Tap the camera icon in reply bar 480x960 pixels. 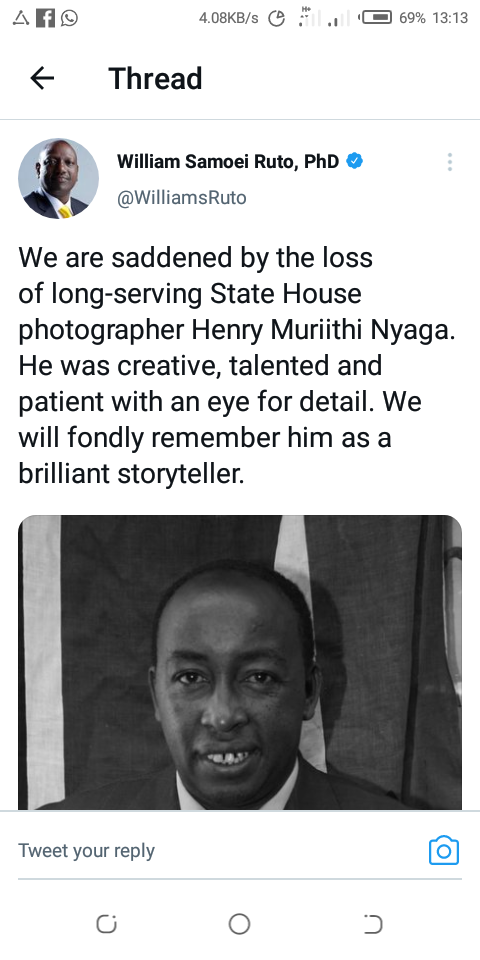(x=444, y=850)
